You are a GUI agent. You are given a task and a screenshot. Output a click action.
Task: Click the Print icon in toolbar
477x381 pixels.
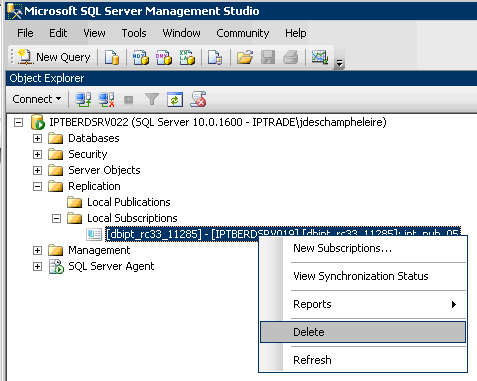click(x=290, y=57)
